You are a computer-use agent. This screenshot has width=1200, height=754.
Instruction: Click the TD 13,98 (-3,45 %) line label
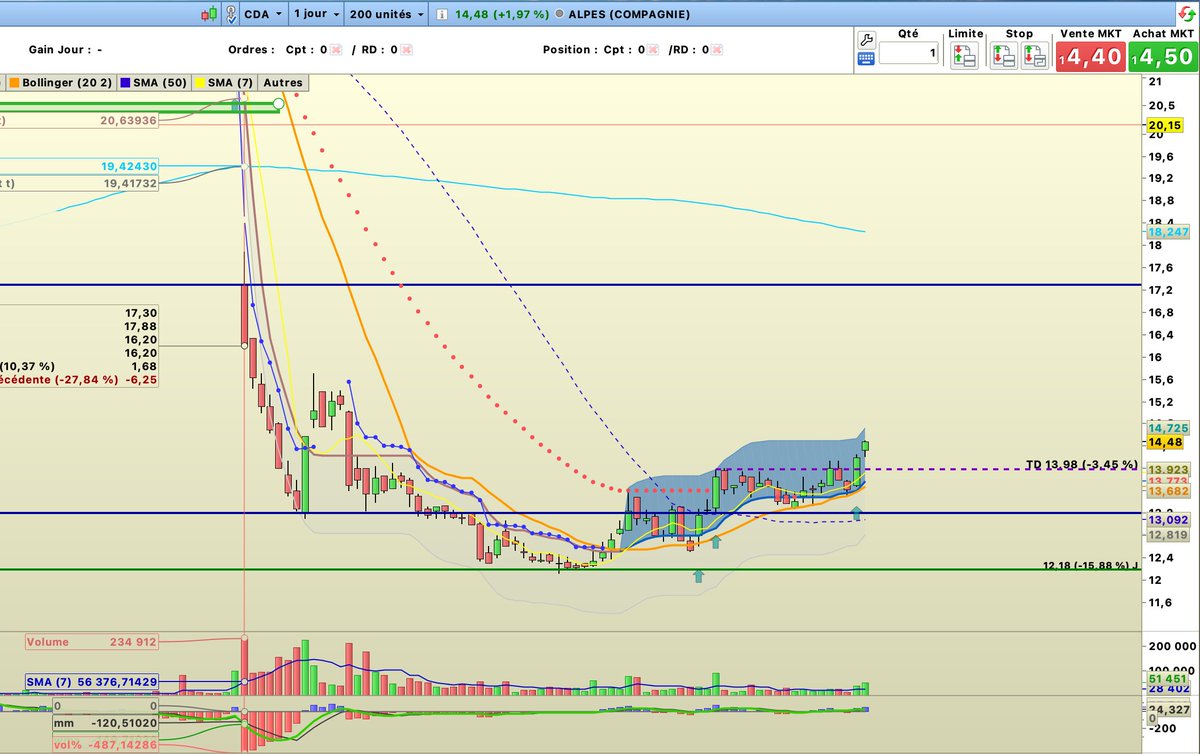(x=1081, y=465)
